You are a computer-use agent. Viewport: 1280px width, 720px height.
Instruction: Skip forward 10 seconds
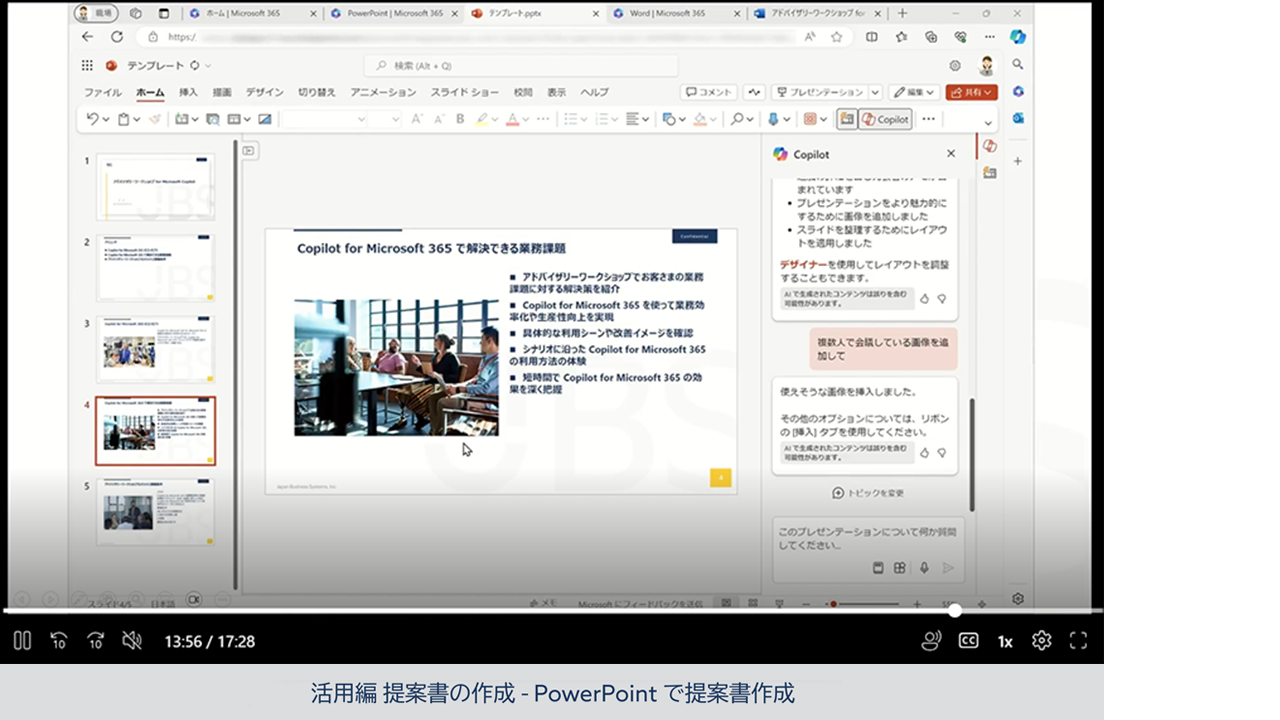pos(96,641)
